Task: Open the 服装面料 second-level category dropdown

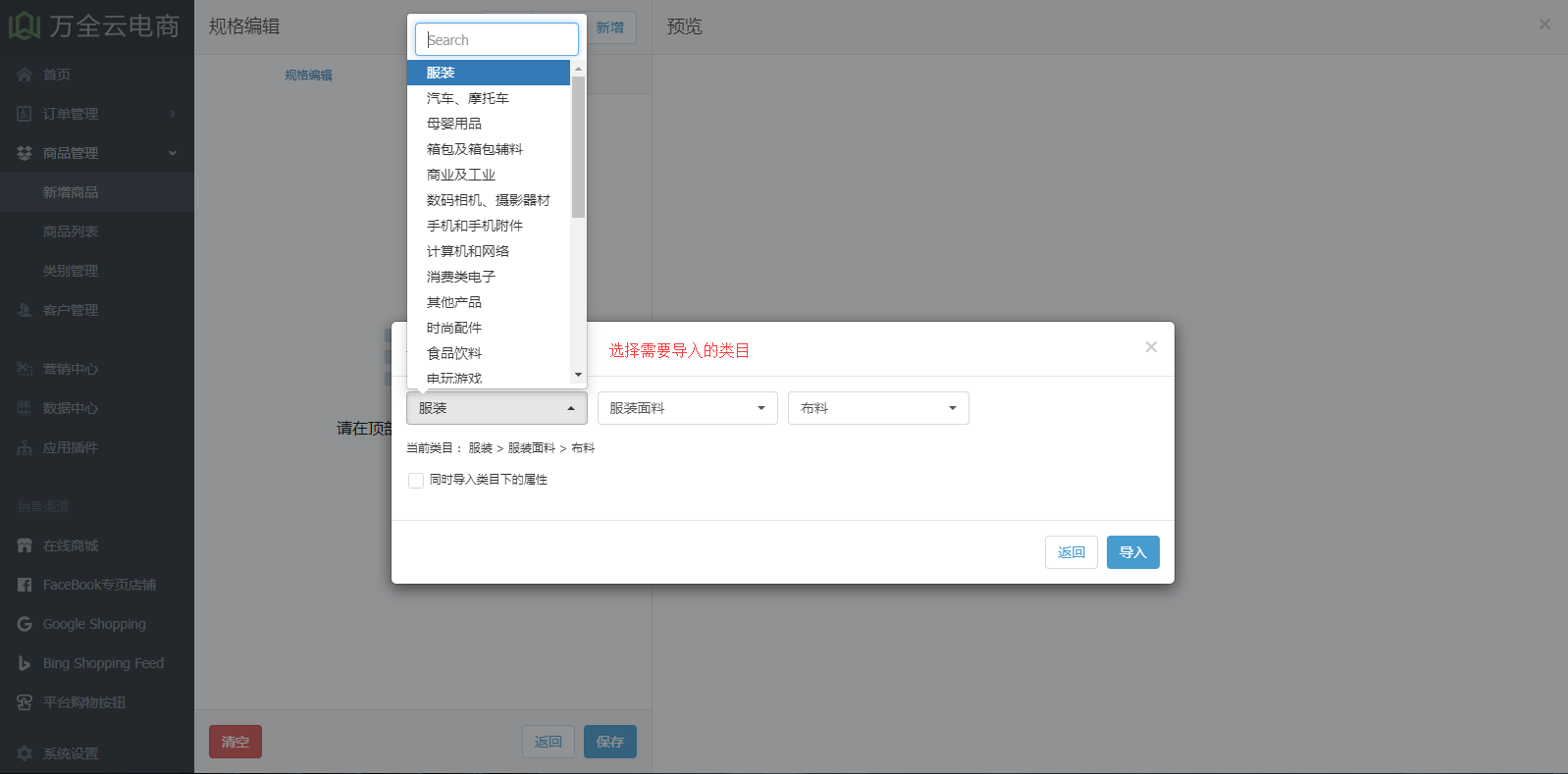Action: 687,408
